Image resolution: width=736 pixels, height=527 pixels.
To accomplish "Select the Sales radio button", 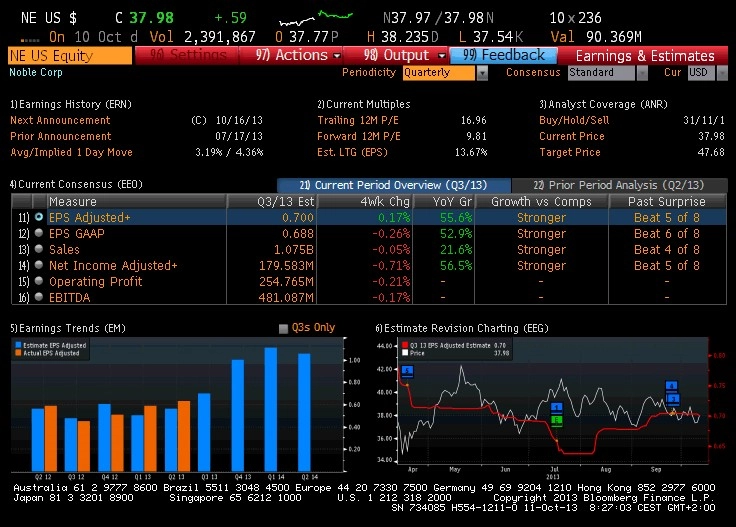I will [x=39, y=249].
